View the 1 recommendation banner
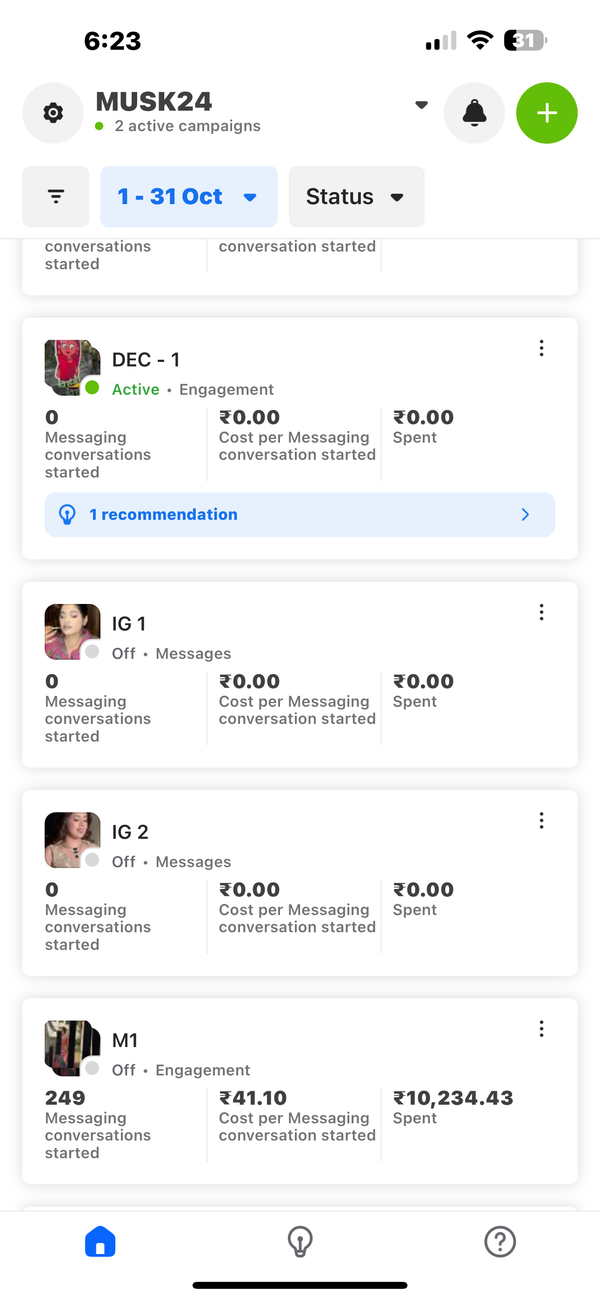The height and width of the screenshot is (1300, 600). (300, 515)
